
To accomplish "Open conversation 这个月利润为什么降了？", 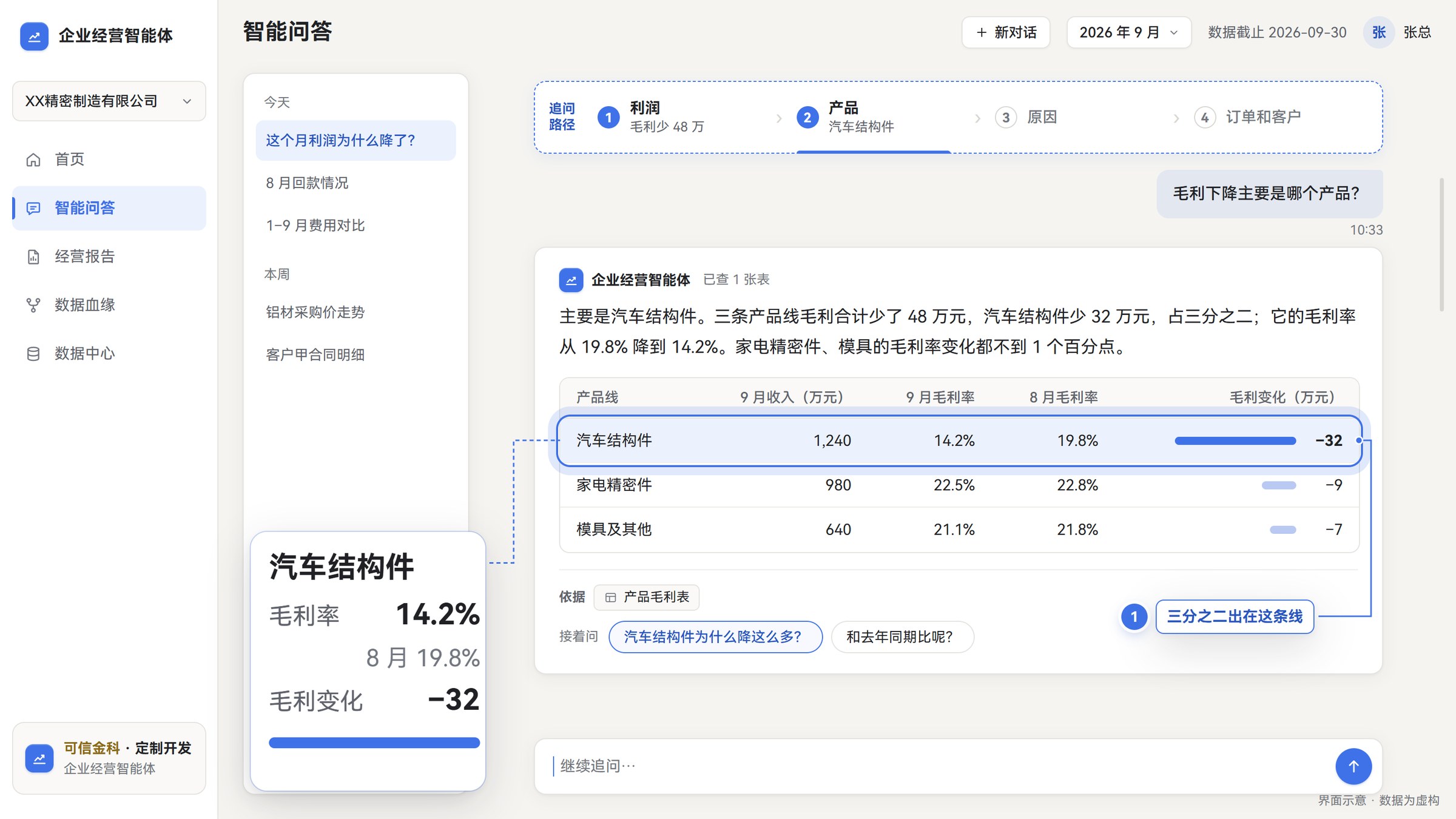I will (356, 141).
